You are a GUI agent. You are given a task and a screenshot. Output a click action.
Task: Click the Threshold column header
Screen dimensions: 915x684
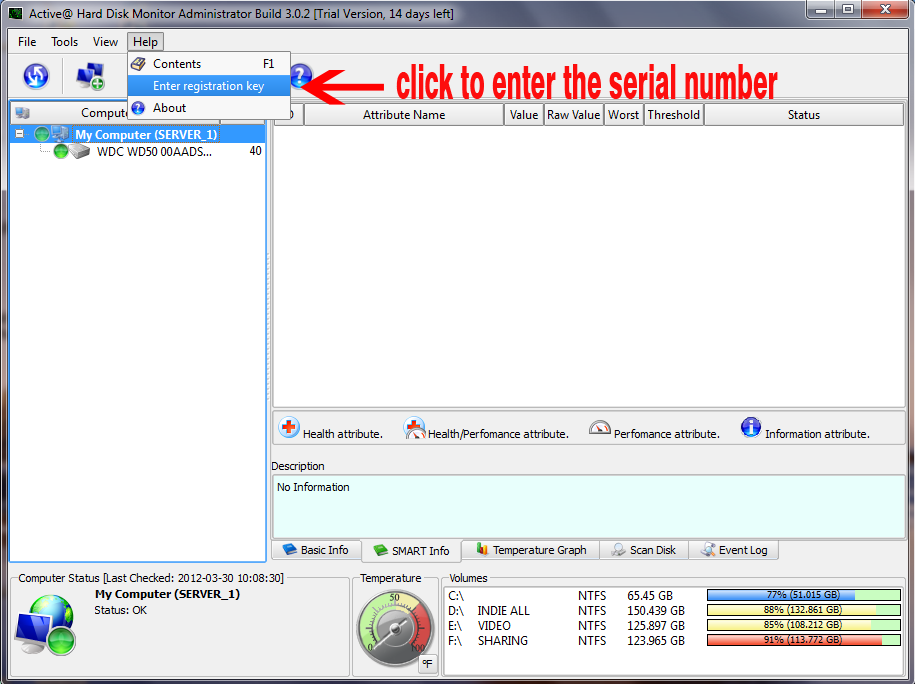pos(674,115)
